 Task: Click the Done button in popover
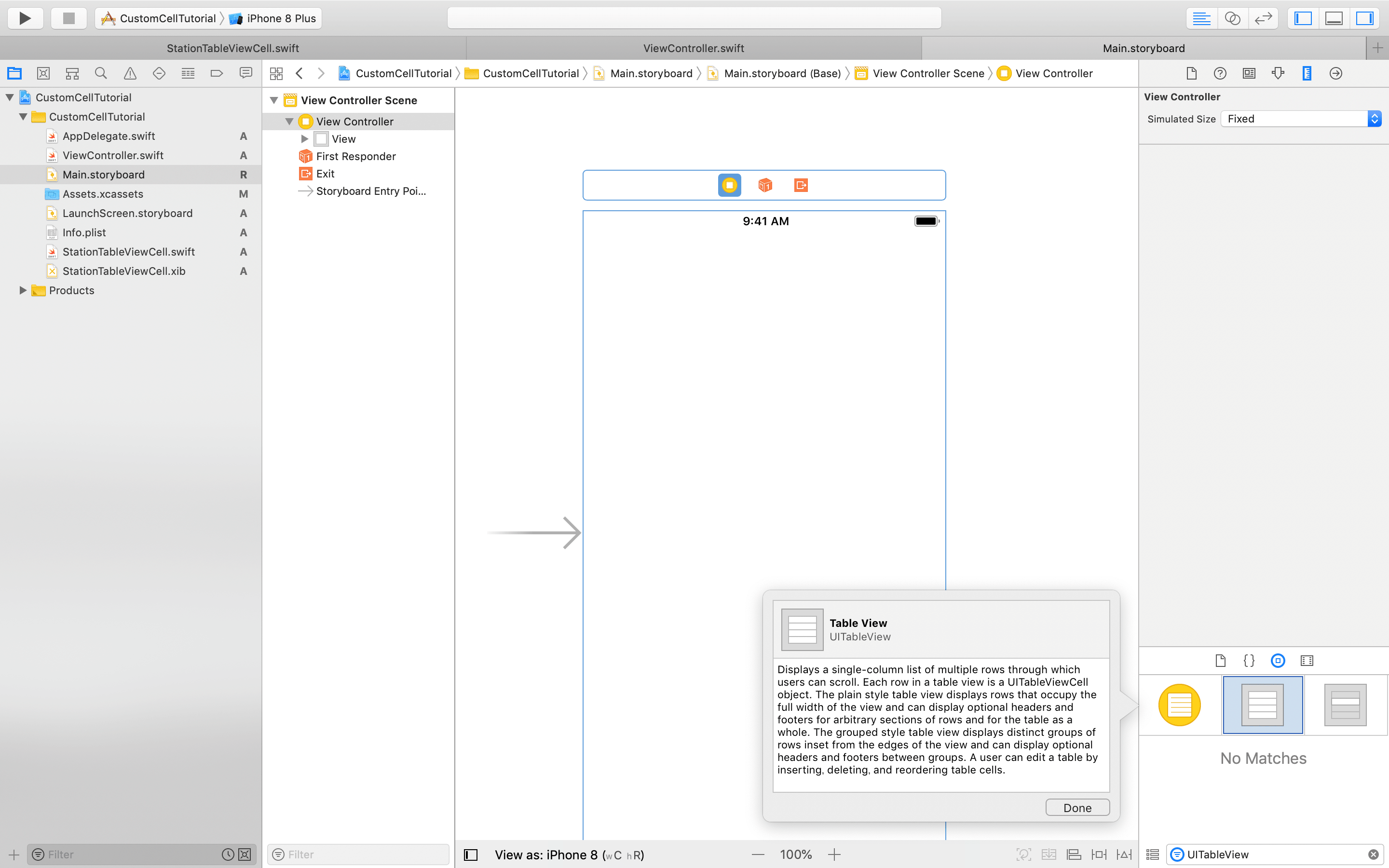tap(1077, 808)
